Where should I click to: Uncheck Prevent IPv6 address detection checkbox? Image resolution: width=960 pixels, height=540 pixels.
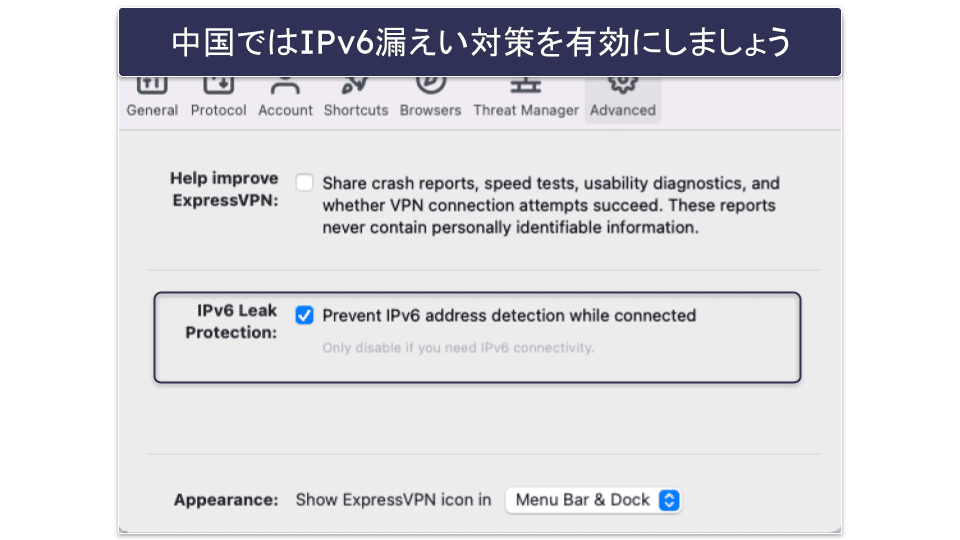coord(304,315)
